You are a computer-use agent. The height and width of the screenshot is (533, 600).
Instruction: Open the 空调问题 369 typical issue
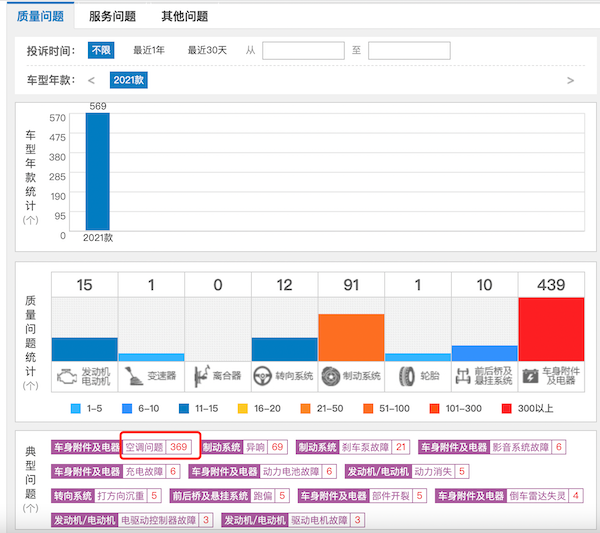click(x=156, y=447)
